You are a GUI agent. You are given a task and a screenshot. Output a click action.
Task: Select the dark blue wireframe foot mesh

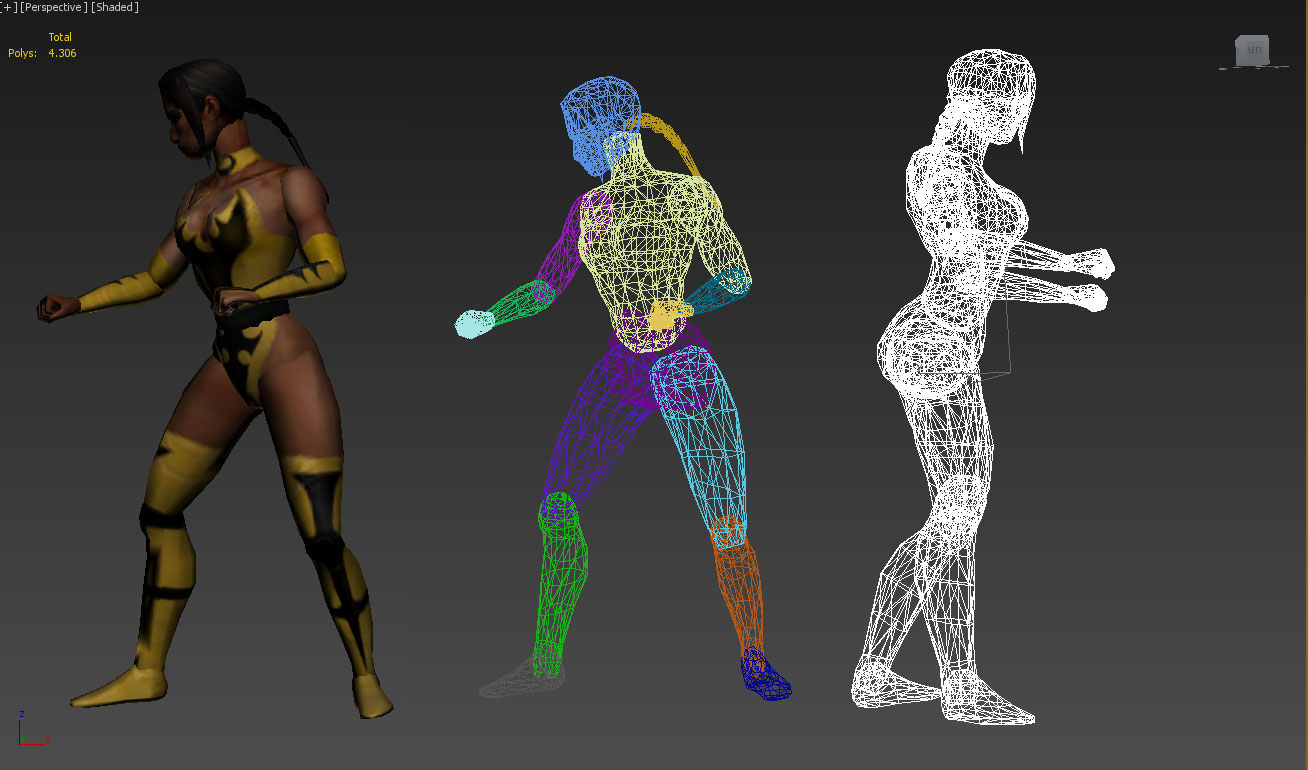[x=765, y=675]
